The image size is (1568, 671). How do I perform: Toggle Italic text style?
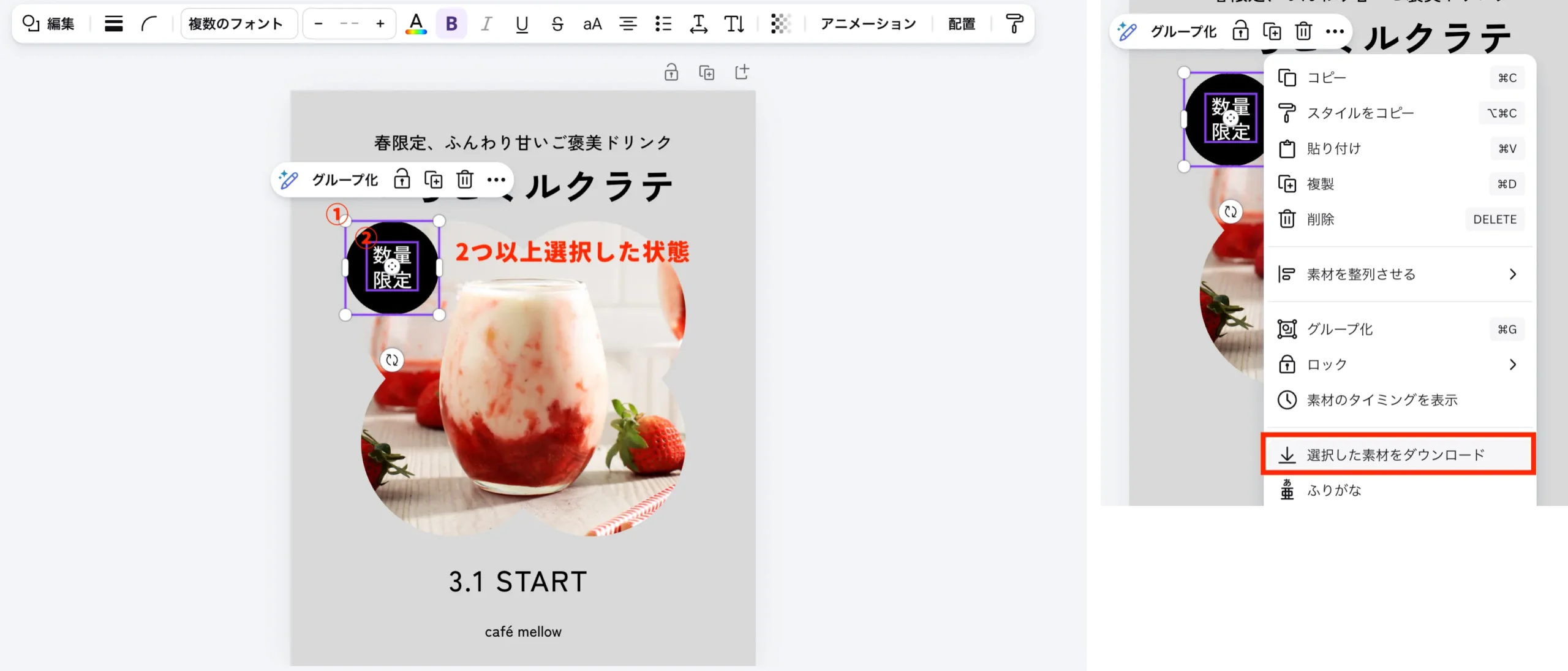point(486,24)
